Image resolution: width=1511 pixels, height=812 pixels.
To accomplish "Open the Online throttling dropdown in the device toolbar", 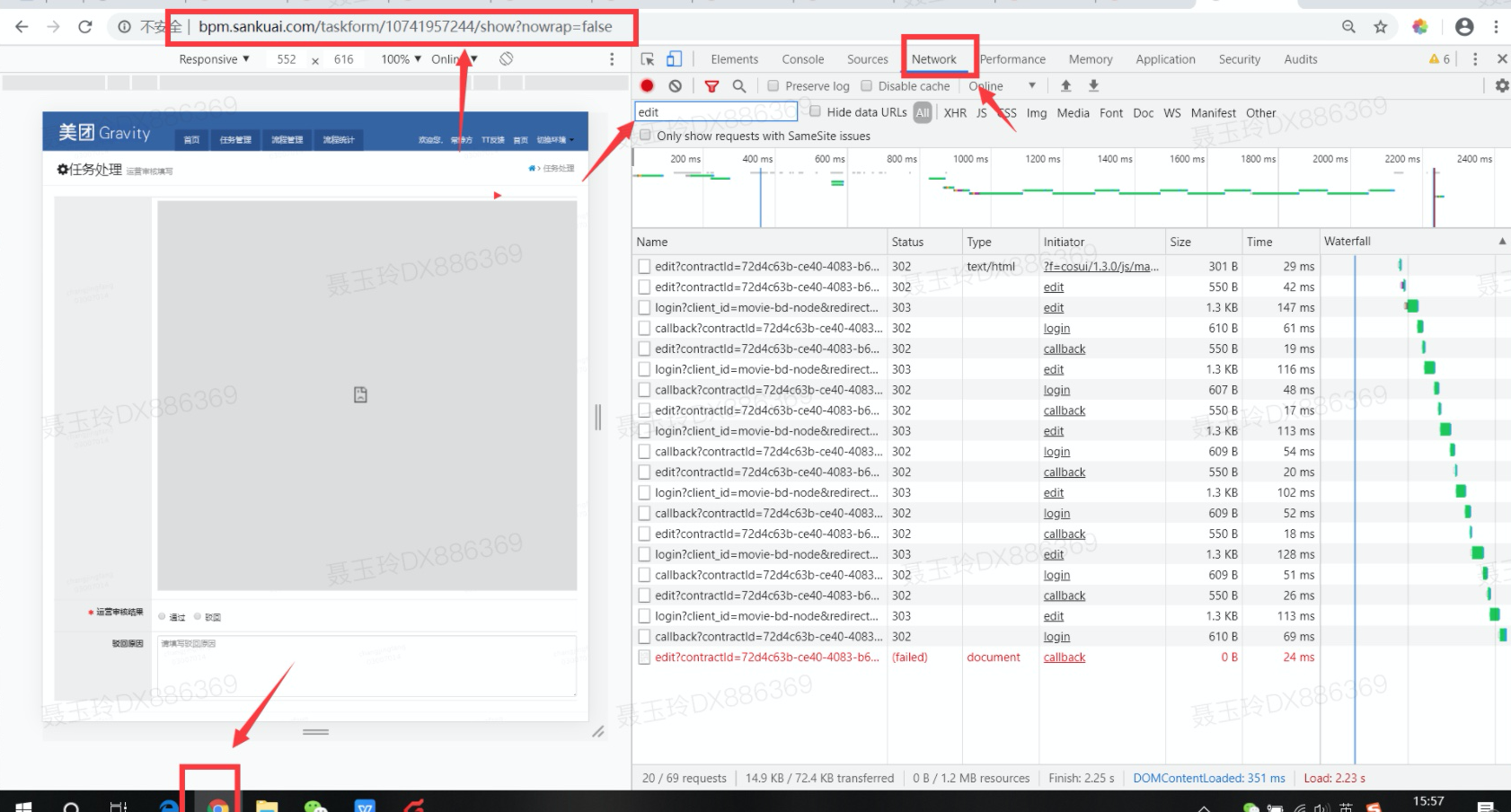I will [x=454, y=59].
